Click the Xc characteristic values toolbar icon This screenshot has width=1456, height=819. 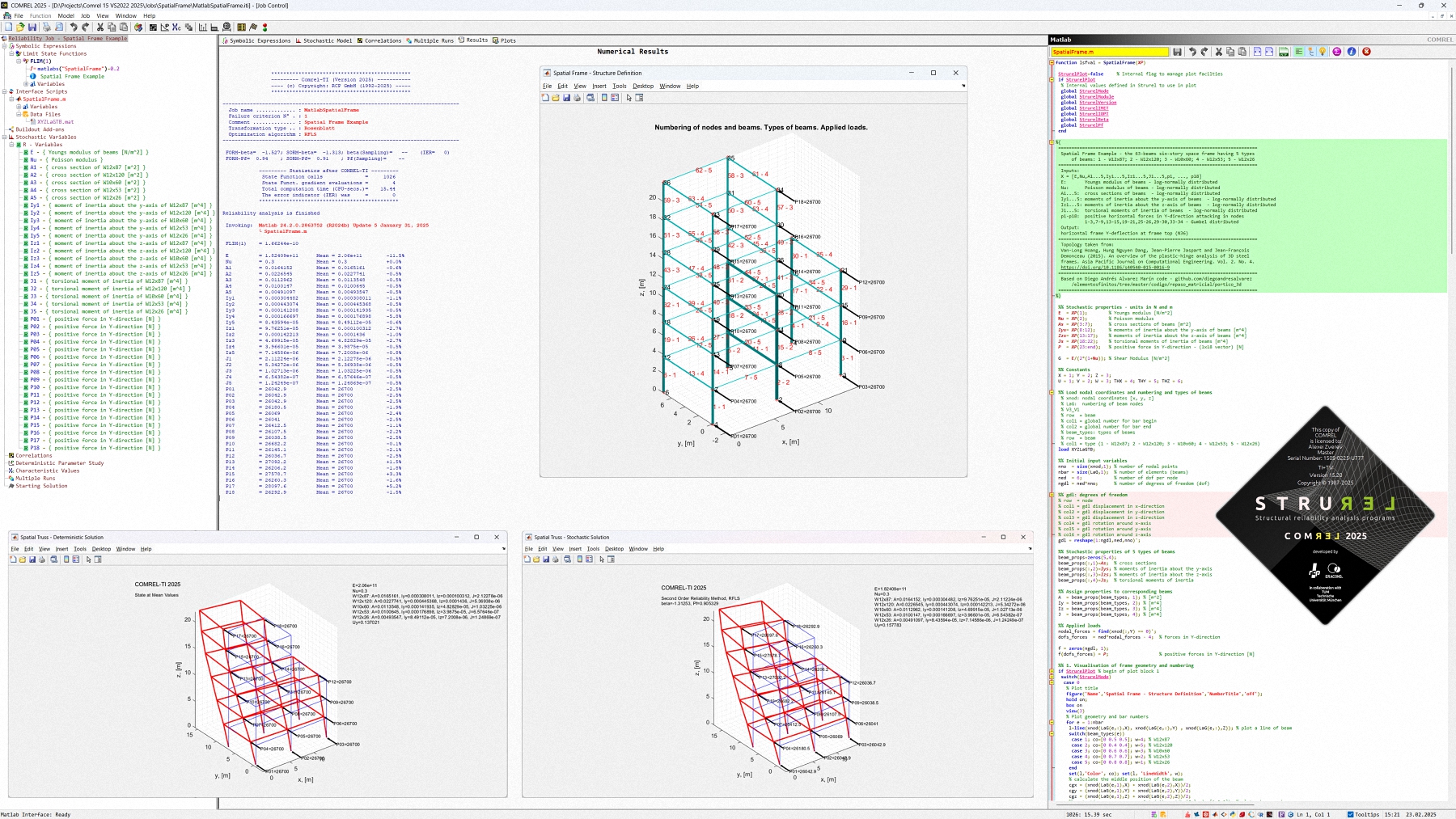176,27
